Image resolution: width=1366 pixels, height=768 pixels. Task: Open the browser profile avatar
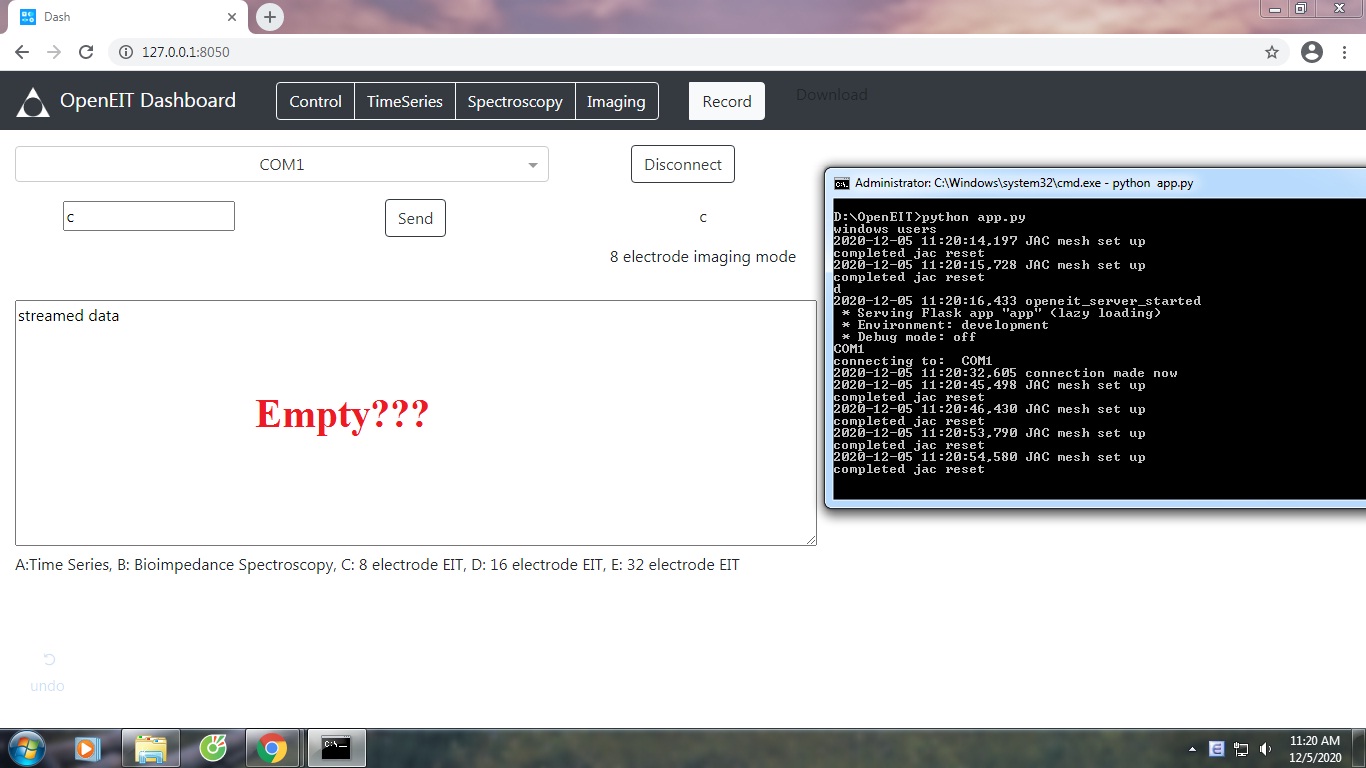[1311, 52]
